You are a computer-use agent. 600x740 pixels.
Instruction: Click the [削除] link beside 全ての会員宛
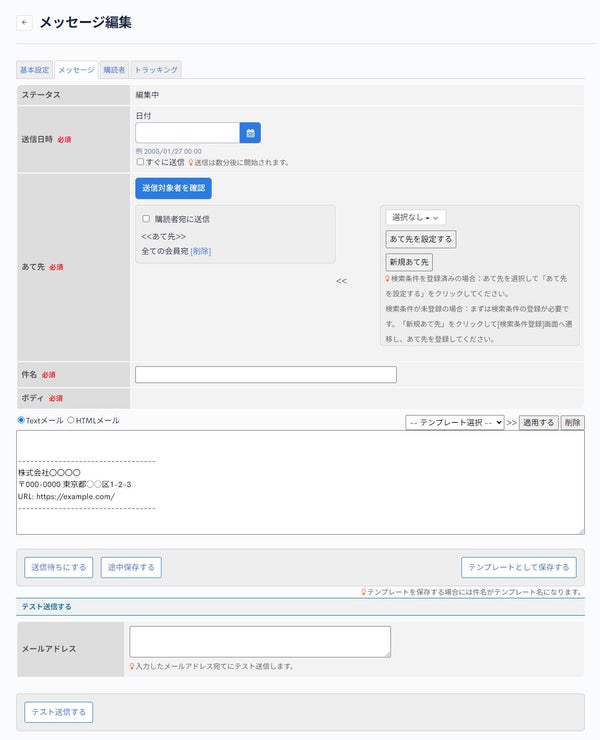coord(201,251)
